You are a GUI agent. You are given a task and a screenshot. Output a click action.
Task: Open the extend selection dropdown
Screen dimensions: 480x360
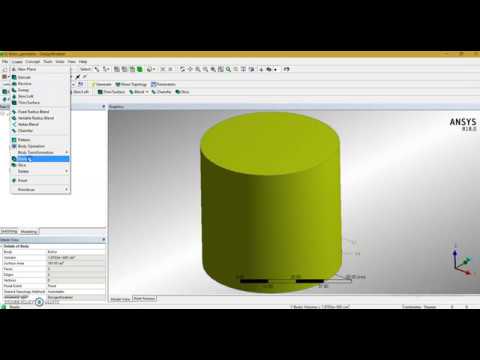151,69
